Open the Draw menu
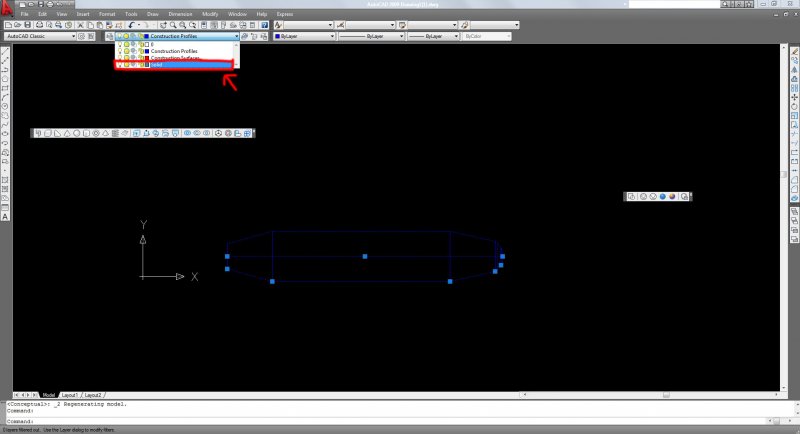 [153, 14]
